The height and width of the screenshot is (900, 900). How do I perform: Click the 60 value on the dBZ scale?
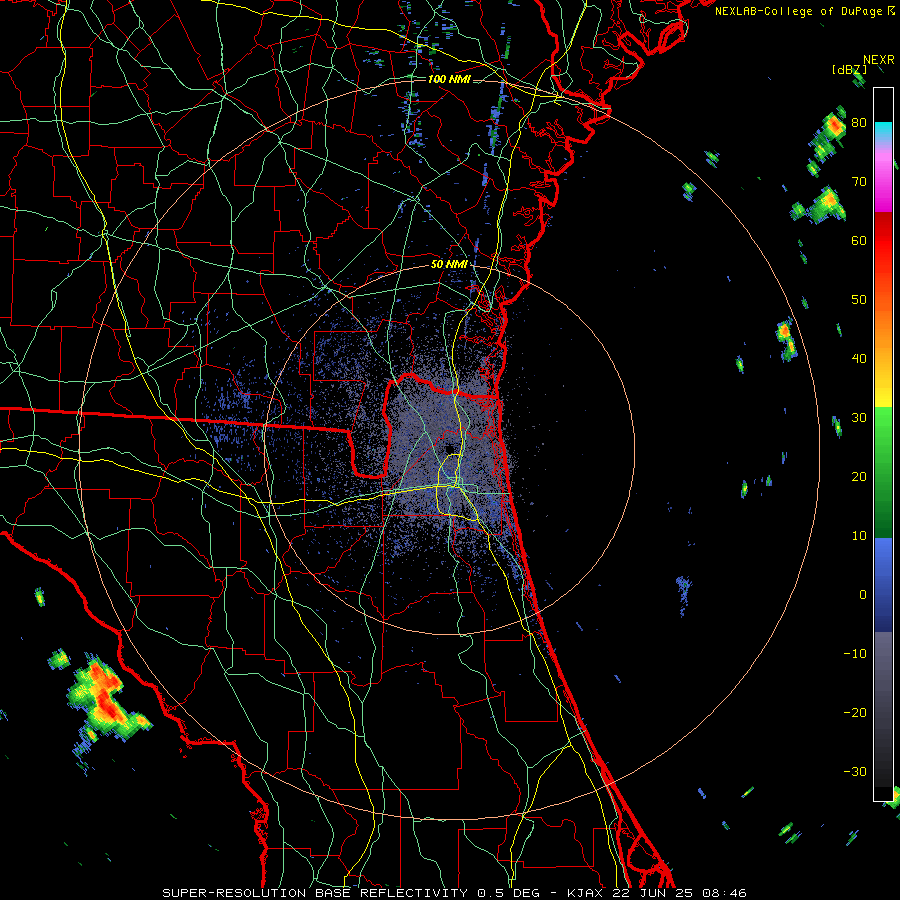point(859,240)
